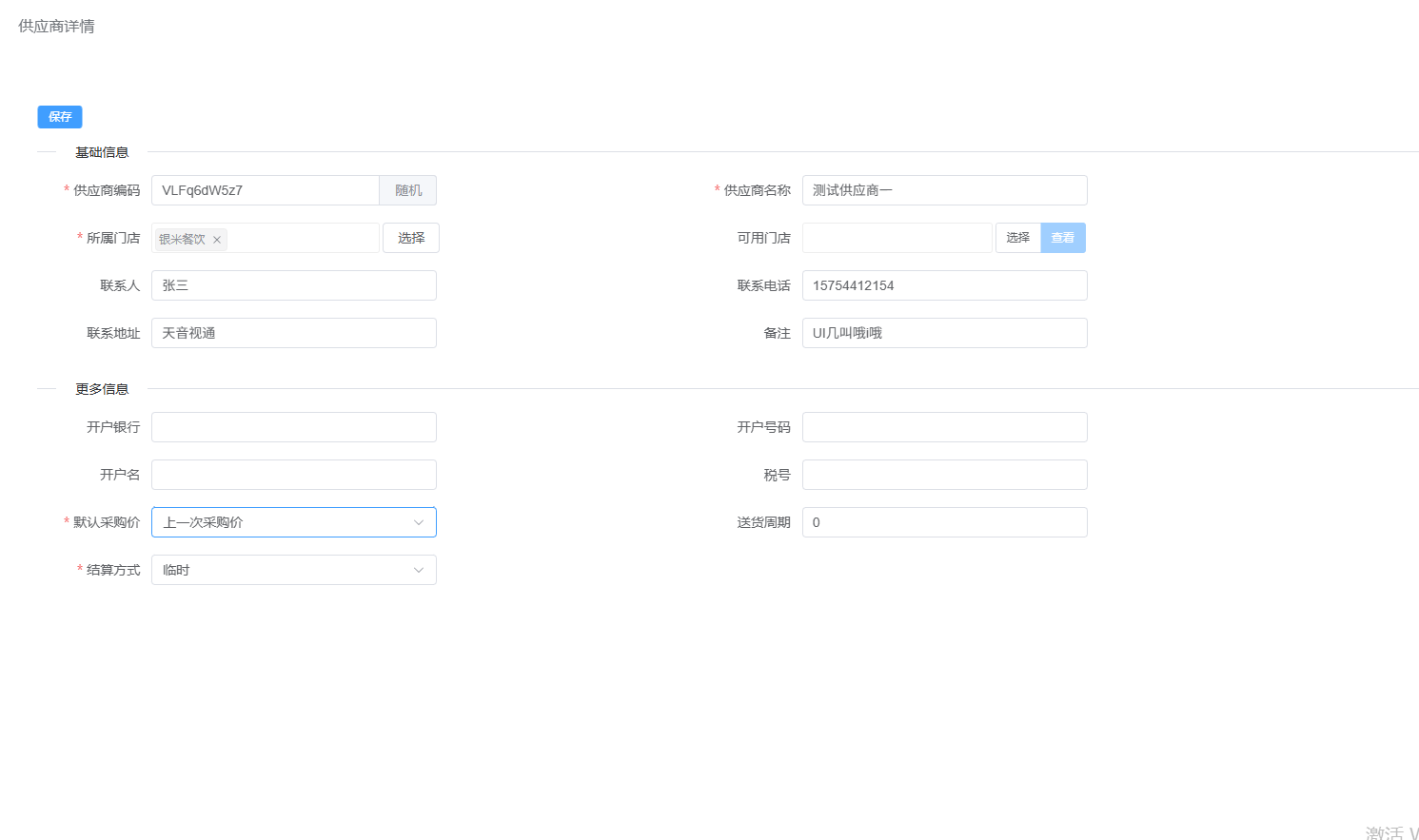This screenshot has height=840, width=1419.
Task: Open the 默认采购价 dropdown arrow
Action: (418, 522)
